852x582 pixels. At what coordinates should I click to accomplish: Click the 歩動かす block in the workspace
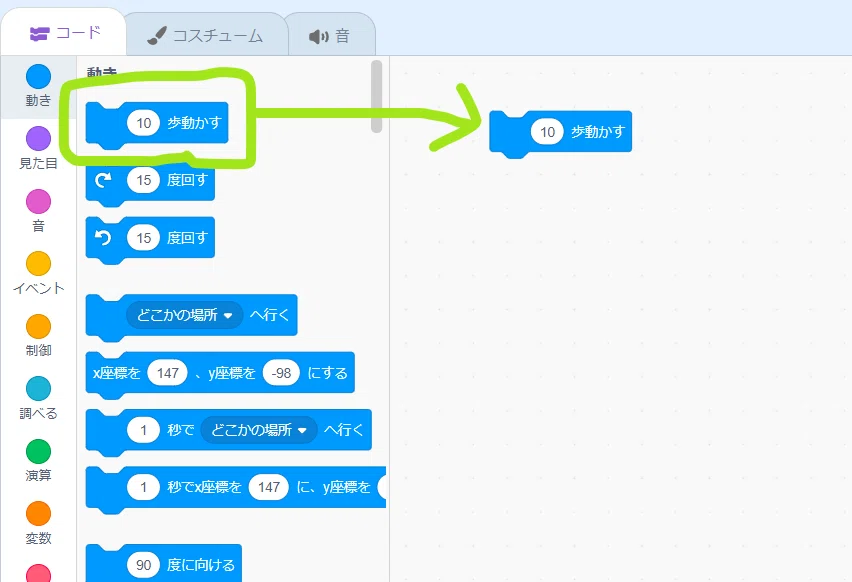[560, 134]
